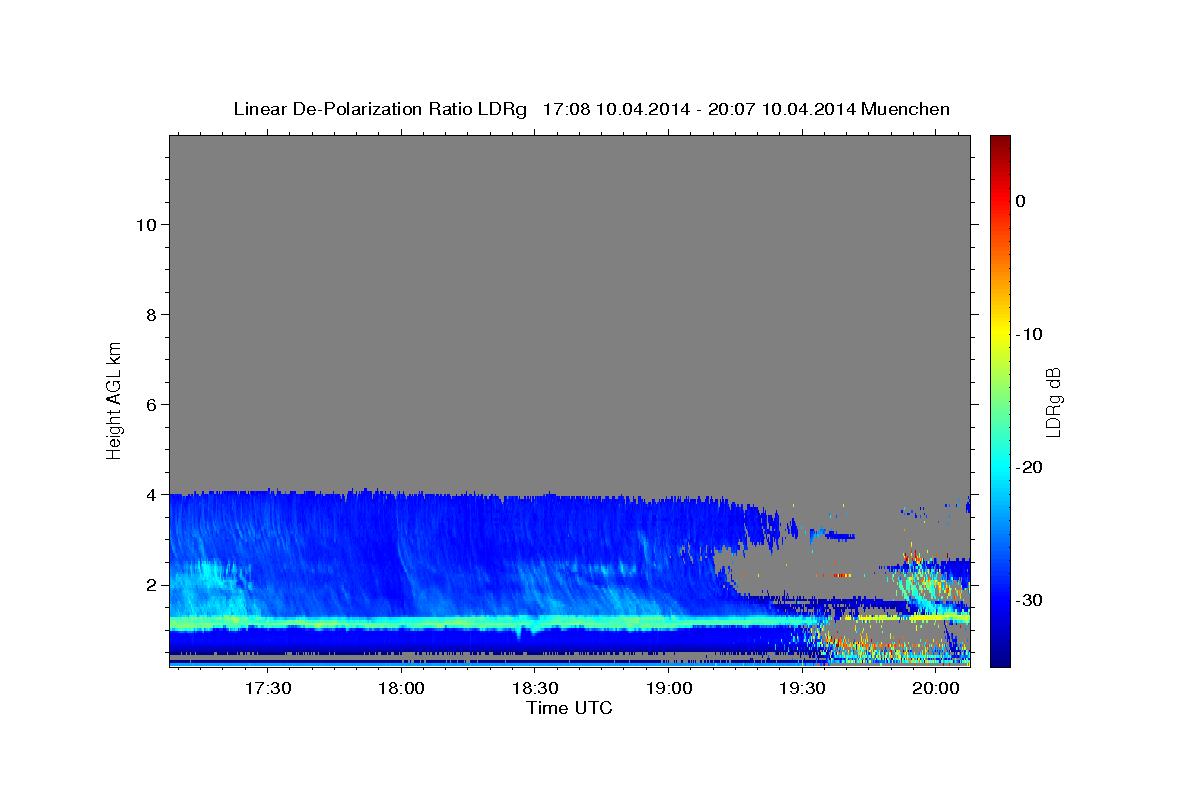
Task: Click the bright melting-layer band near 18:00
Action: (402, 622)
